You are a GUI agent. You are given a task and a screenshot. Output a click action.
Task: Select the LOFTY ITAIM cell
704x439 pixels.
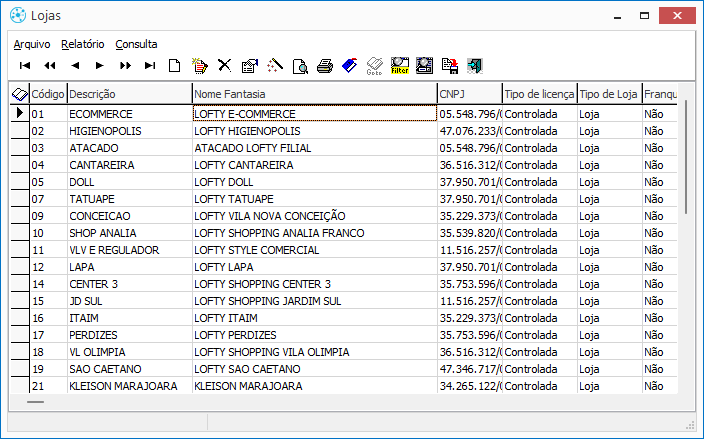click(315, 318)
